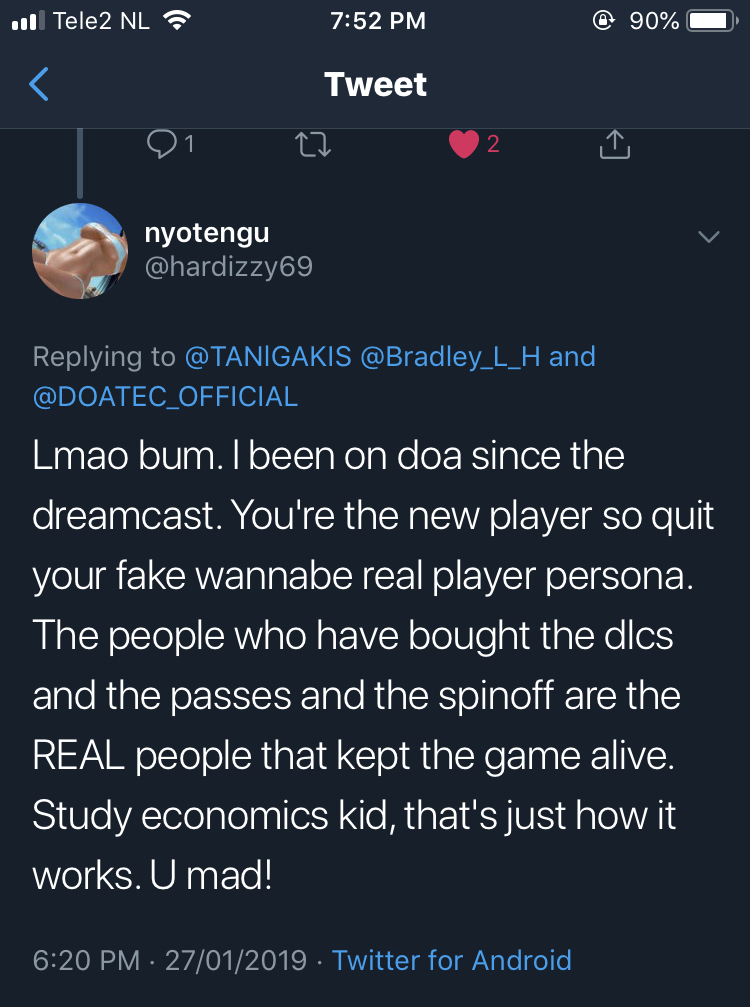This screenshot has height=1007, width=750.
Task: Tap the Twitter for Android source link
Action: [x=452, y=960]
